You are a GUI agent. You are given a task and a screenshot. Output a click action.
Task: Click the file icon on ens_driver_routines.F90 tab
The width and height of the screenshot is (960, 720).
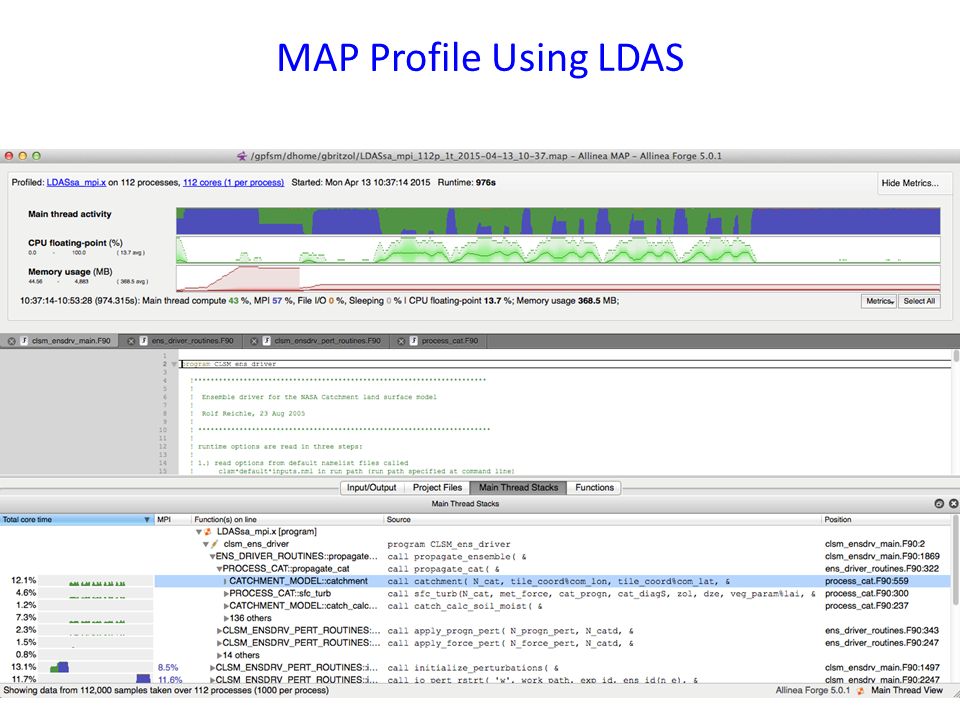click(143, 341)
